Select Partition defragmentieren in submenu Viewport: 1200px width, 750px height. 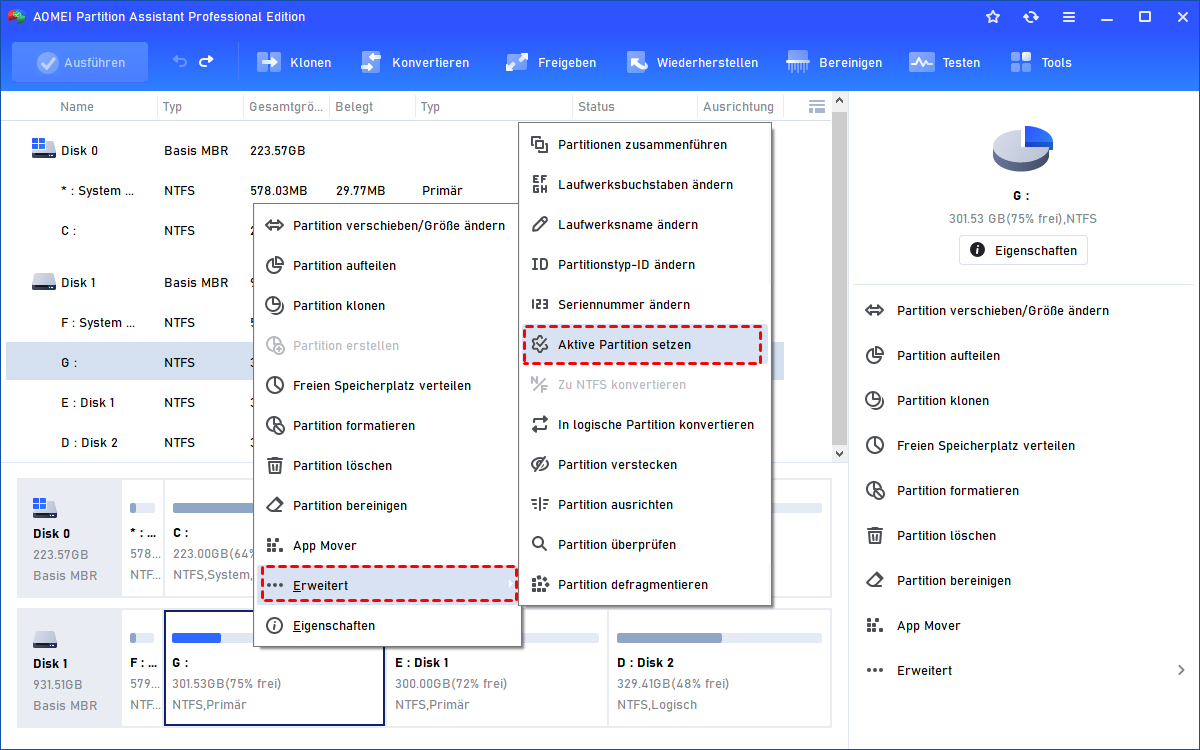644,585
